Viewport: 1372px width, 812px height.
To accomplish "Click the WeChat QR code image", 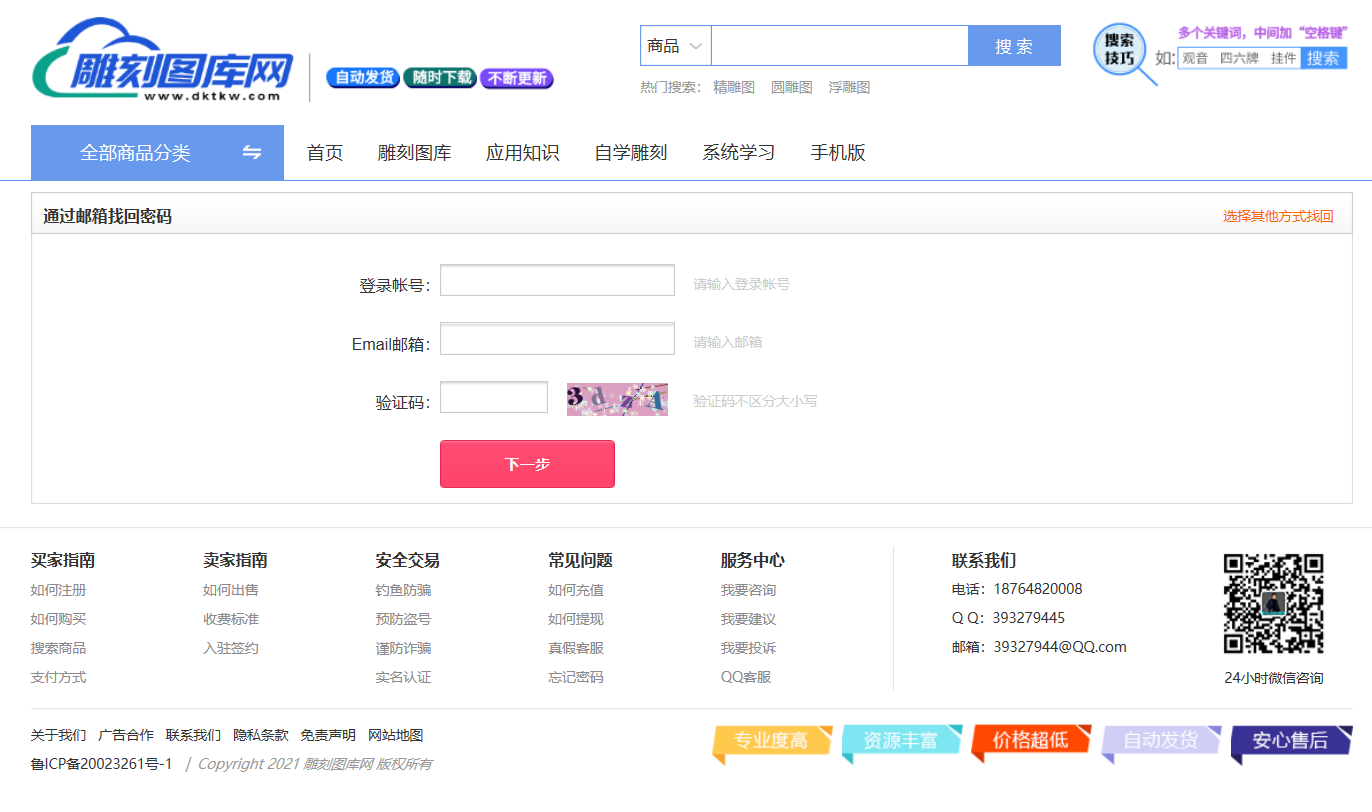I will click(x=1273, y=604).
